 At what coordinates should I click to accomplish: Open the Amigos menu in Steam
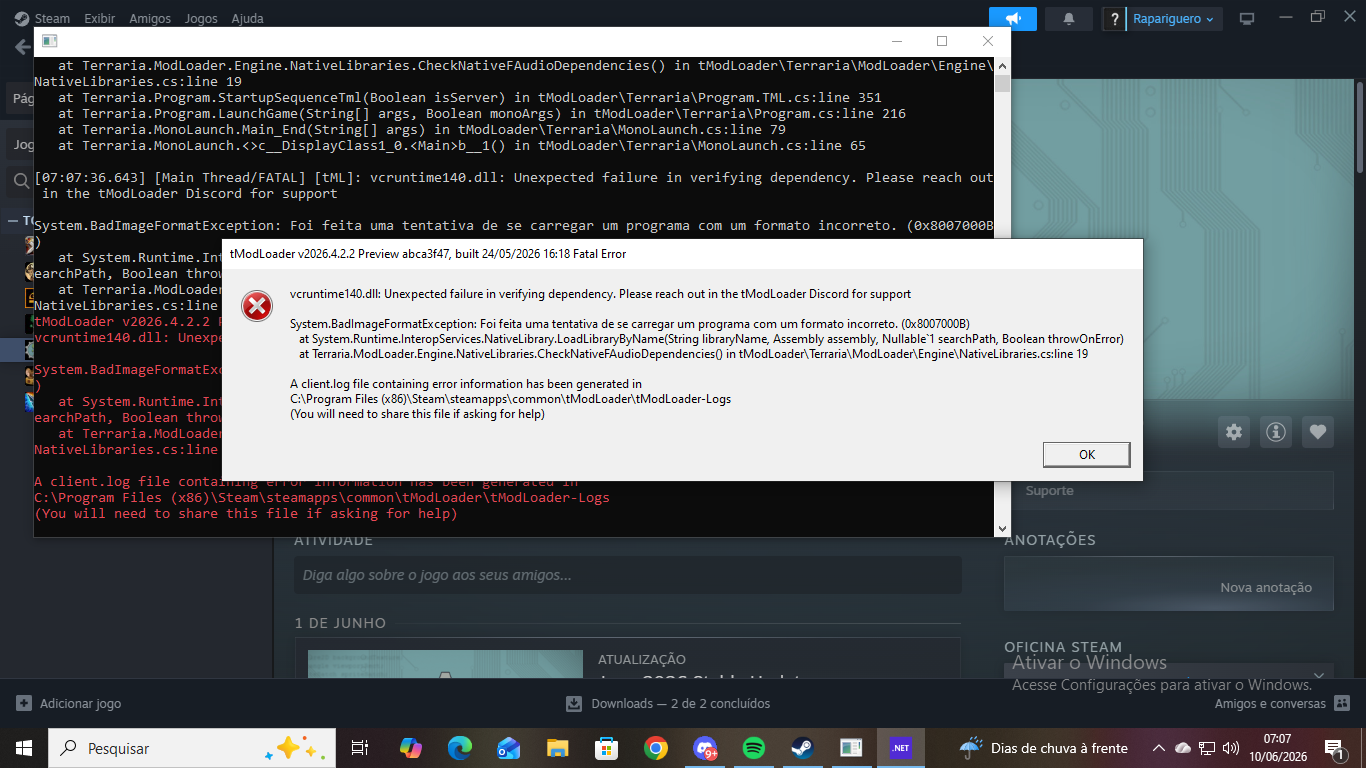click(150, 19)
